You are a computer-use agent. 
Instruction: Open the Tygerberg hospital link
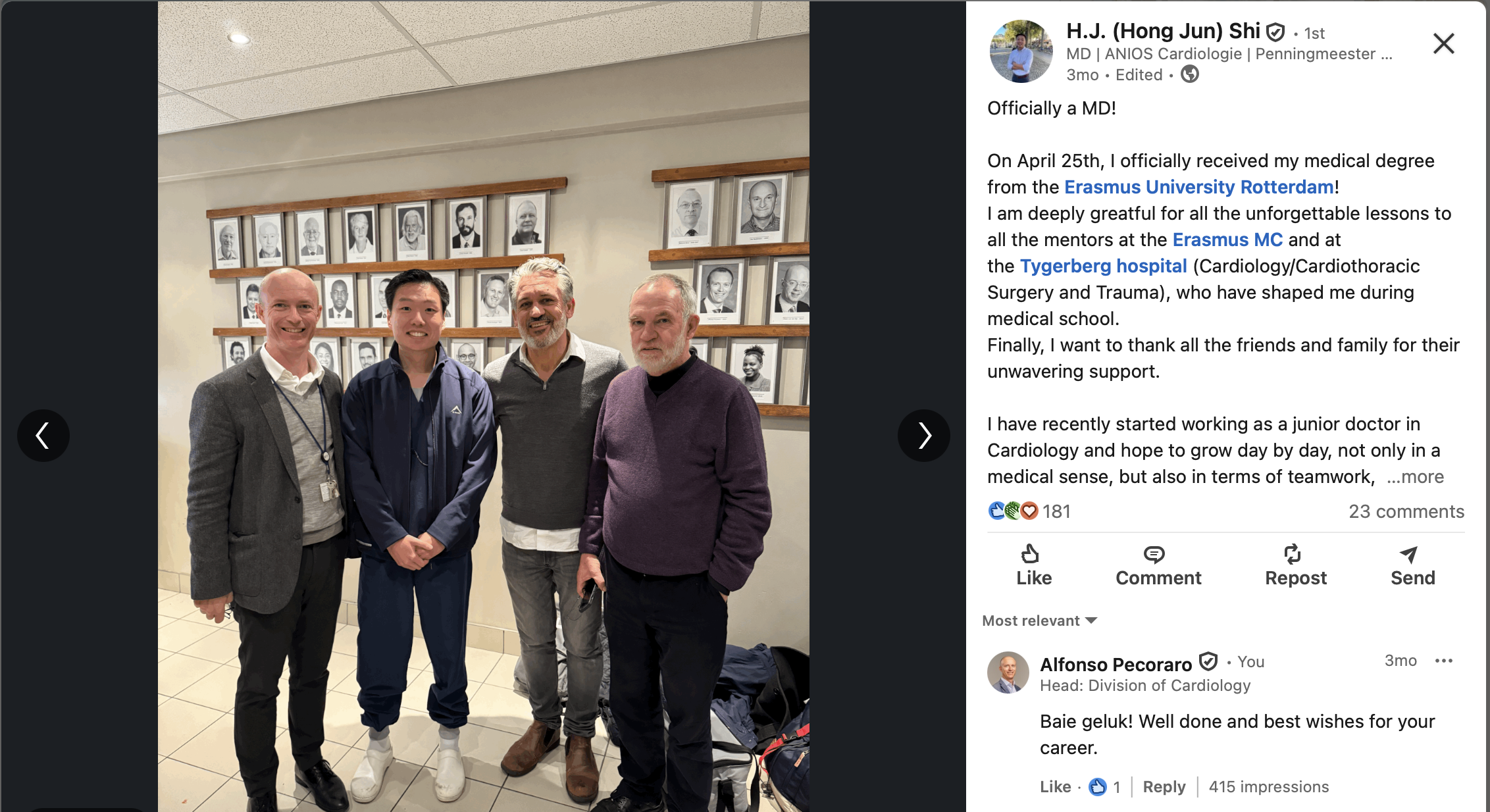coord(1104,266)
